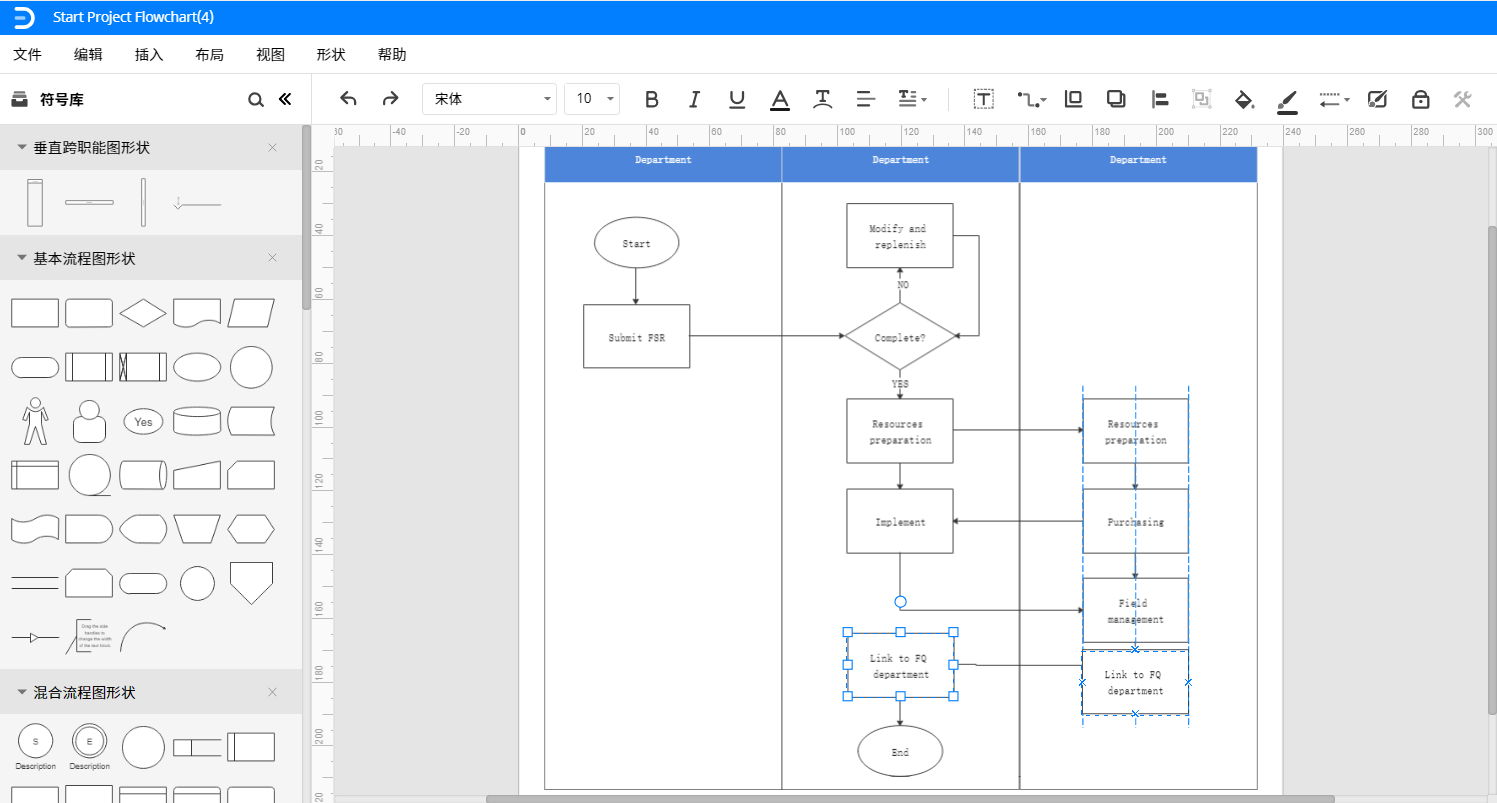Open the font size 10 dropdown

click(x=592, y=98)
